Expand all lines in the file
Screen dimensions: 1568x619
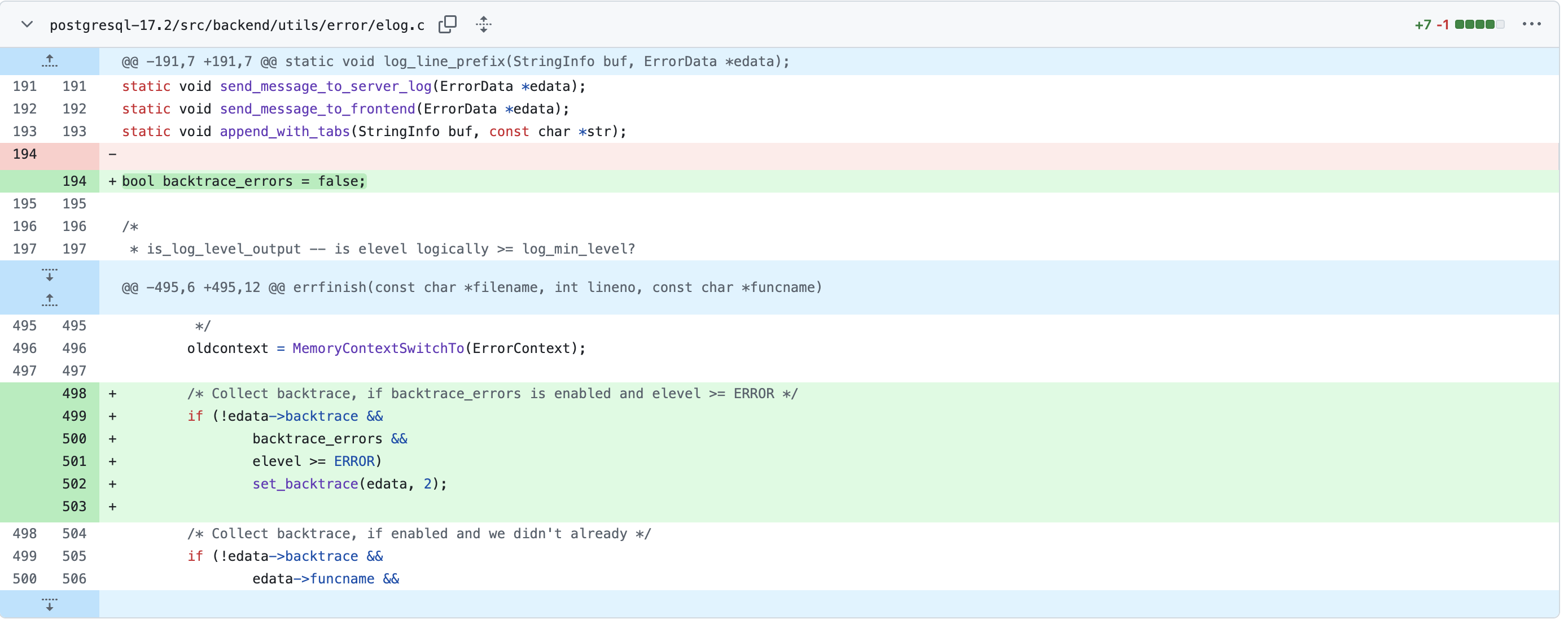tap(484, 24)
